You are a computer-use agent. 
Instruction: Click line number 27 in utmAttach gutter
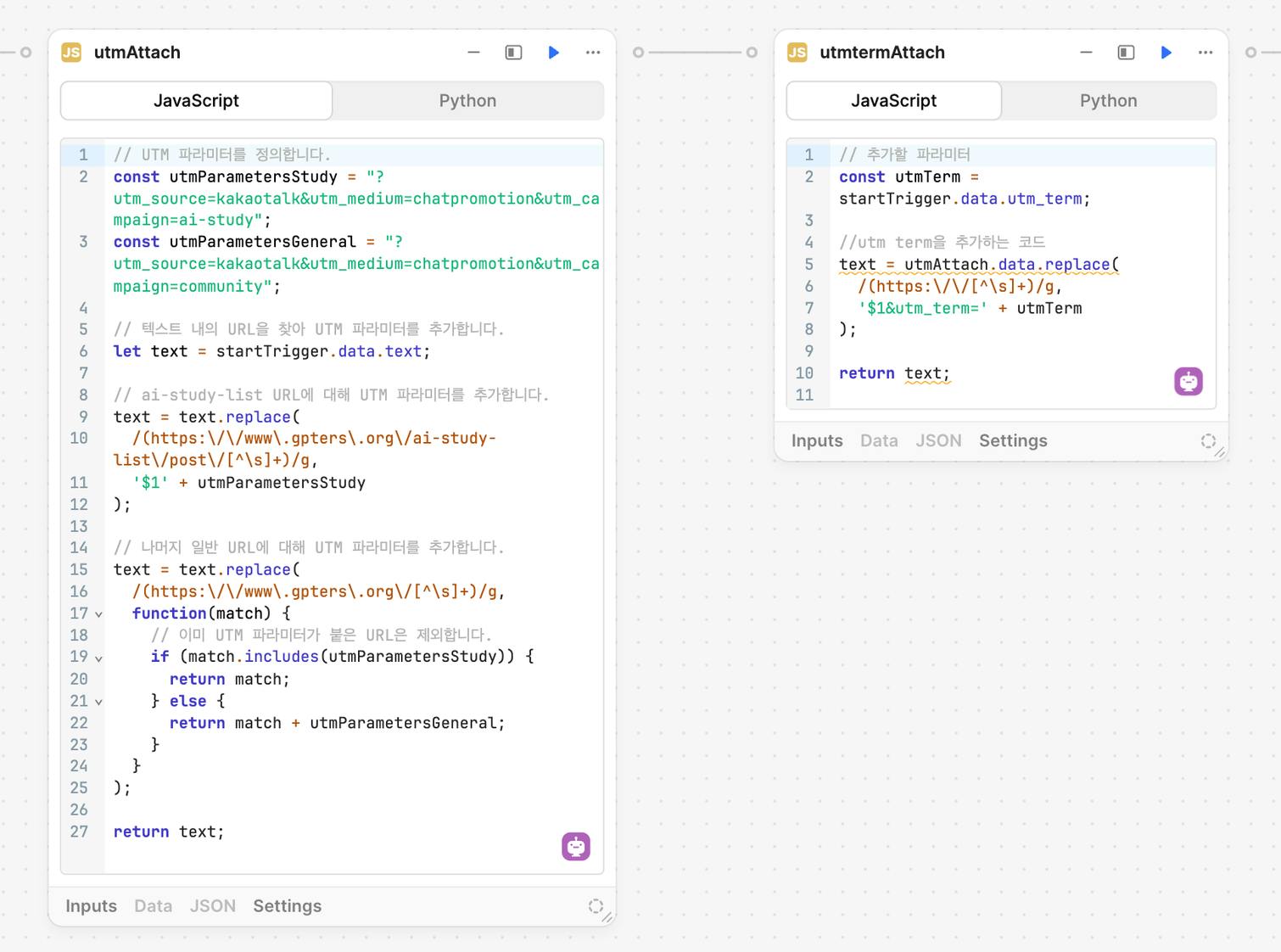[79, 832]
